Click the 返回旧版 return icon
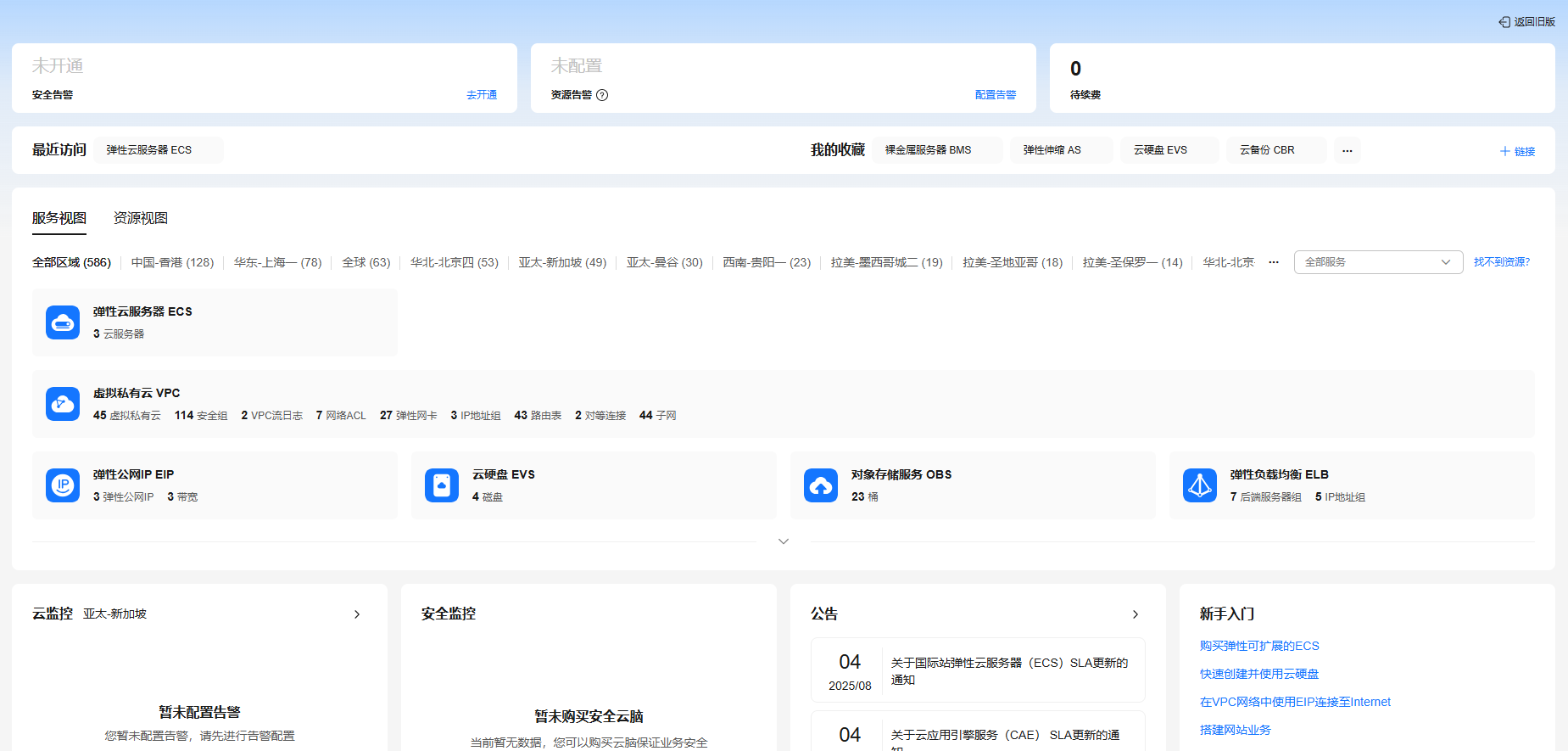The image size is (1568, 751). (x=1504, y=22)
